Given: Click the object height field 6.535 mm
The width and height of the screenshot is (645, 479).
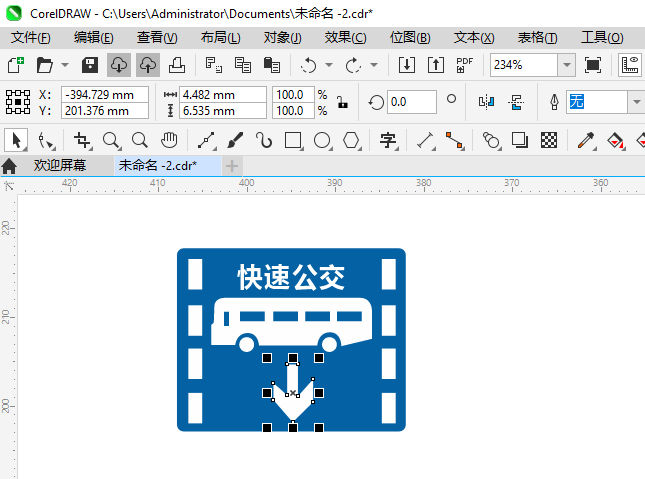Looking at the screenshot, I should click(x=223, y=111).
